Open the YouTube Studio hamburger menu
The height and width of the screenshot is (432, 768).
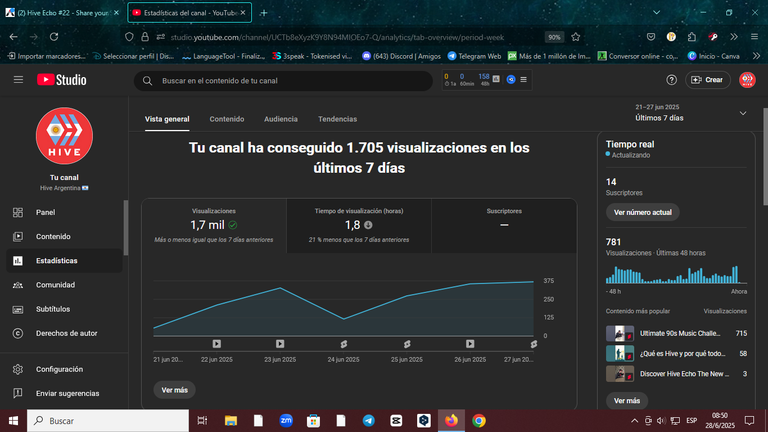pos(18,79)
